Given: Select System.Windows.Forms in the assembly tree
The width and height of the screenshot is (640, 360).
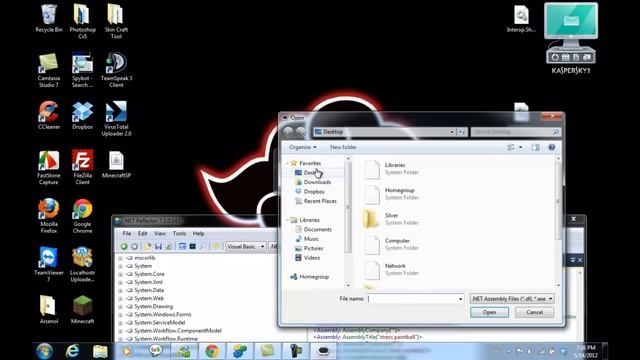Looking at the screenshot, I should tap(163, 314).
